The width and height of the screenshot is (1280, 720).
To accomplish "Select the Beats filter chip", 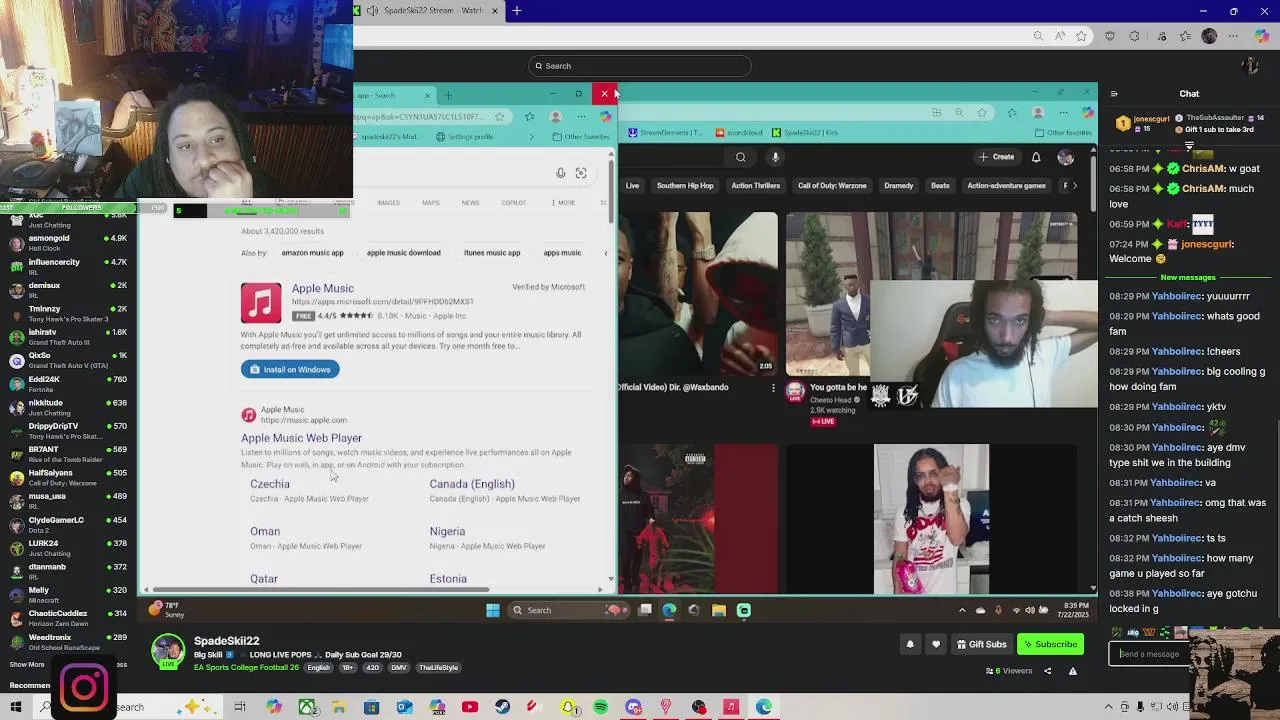I will pos(940,186).
